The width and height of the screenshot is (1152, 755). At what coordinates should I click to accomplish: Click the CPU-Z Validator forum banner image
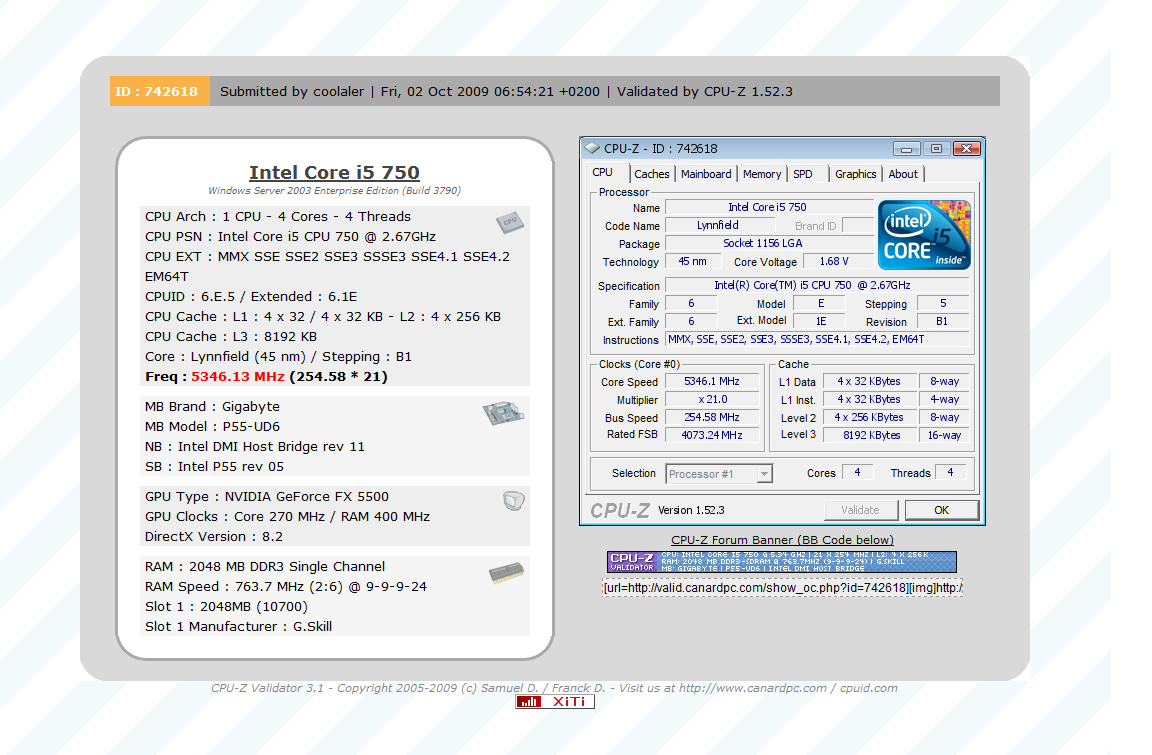pos(782,562)
